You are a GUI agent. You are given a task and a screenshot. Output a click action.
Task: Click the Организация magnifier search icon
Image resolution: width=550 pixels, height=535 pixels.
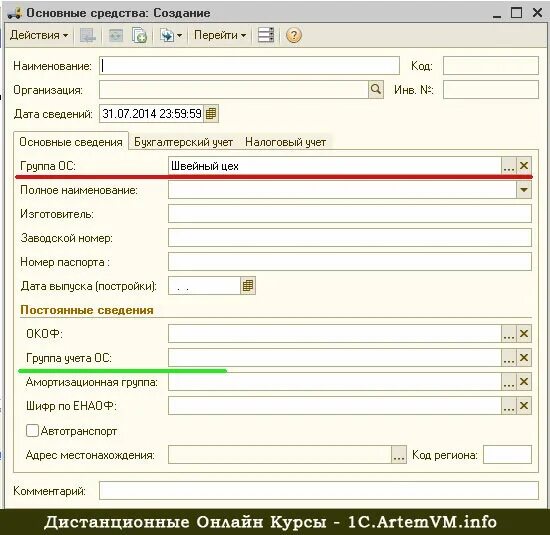[x=376, y=90]
